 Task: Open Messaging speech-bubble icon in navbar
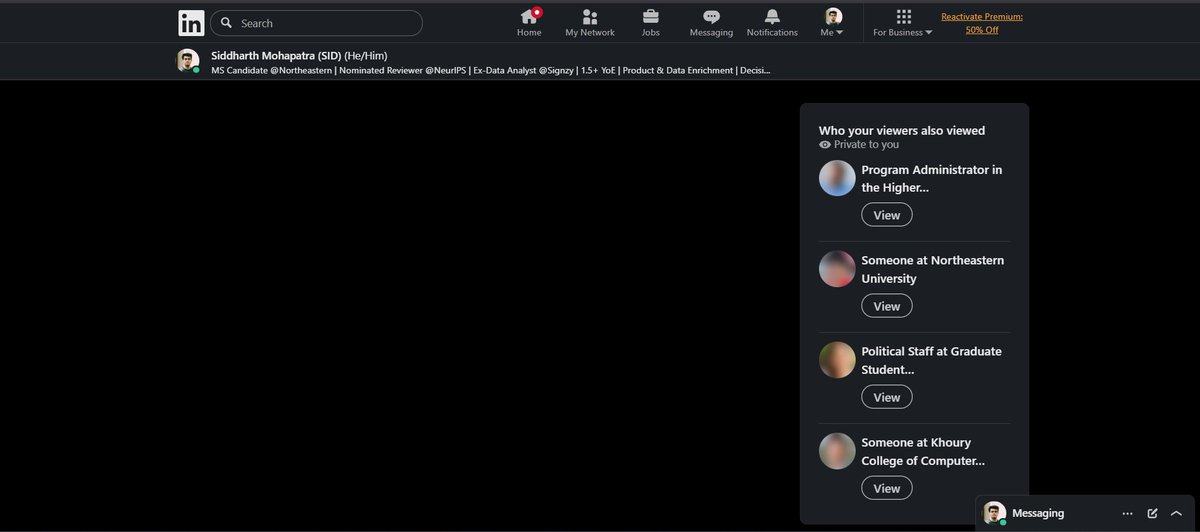711,16
